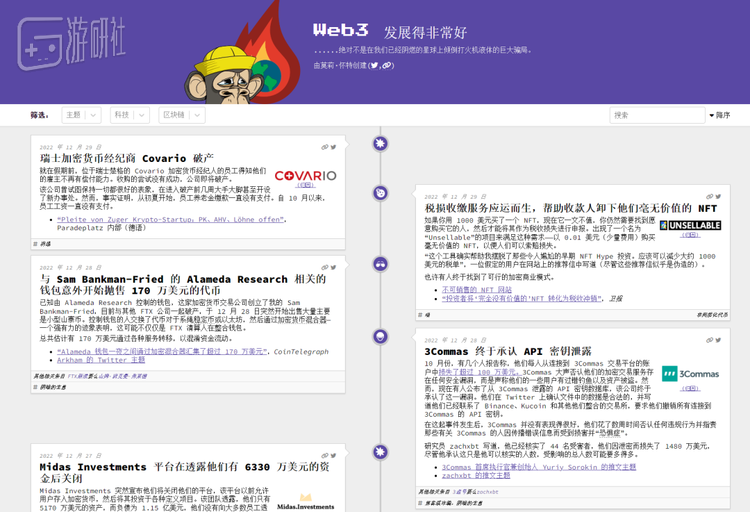Open the 科技 filter dropdown
This screenshot has height=512, width=750.
(x=130, y=115)
